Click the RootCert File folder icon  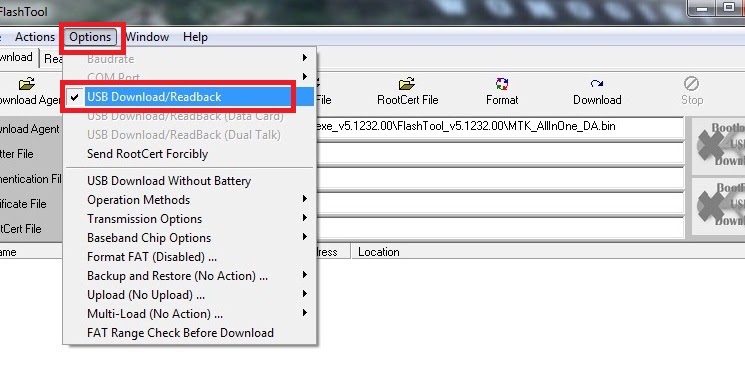click(x=407, y=84)
